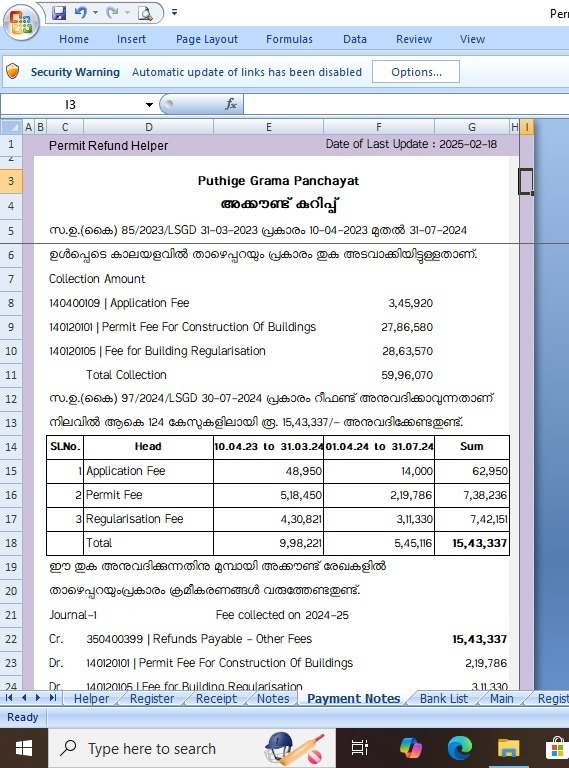The width and height of the screenshot is (569, 768).
Task: Select column E header
Action: point(268,127)
